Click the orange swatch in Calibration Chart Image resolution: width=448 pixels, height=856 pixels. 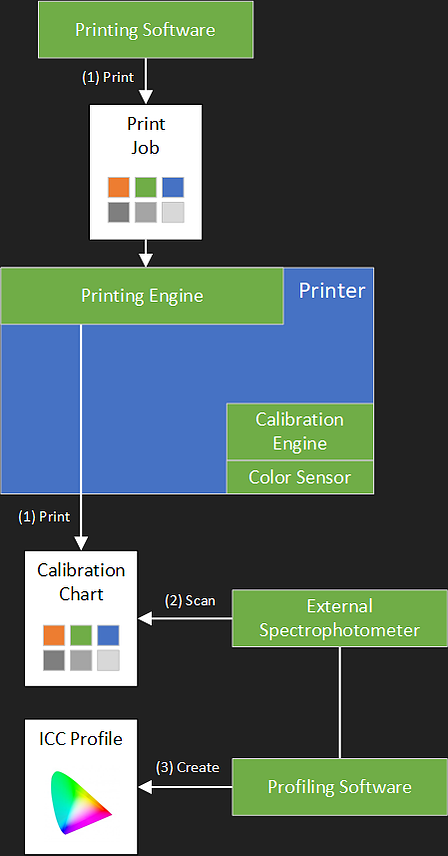tap(54, 635)
